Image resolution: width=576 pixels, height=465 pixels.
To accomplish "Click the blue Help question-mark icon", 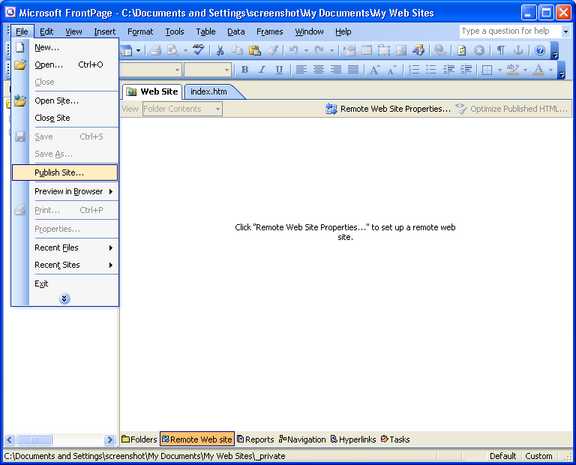I will [540, 50].
